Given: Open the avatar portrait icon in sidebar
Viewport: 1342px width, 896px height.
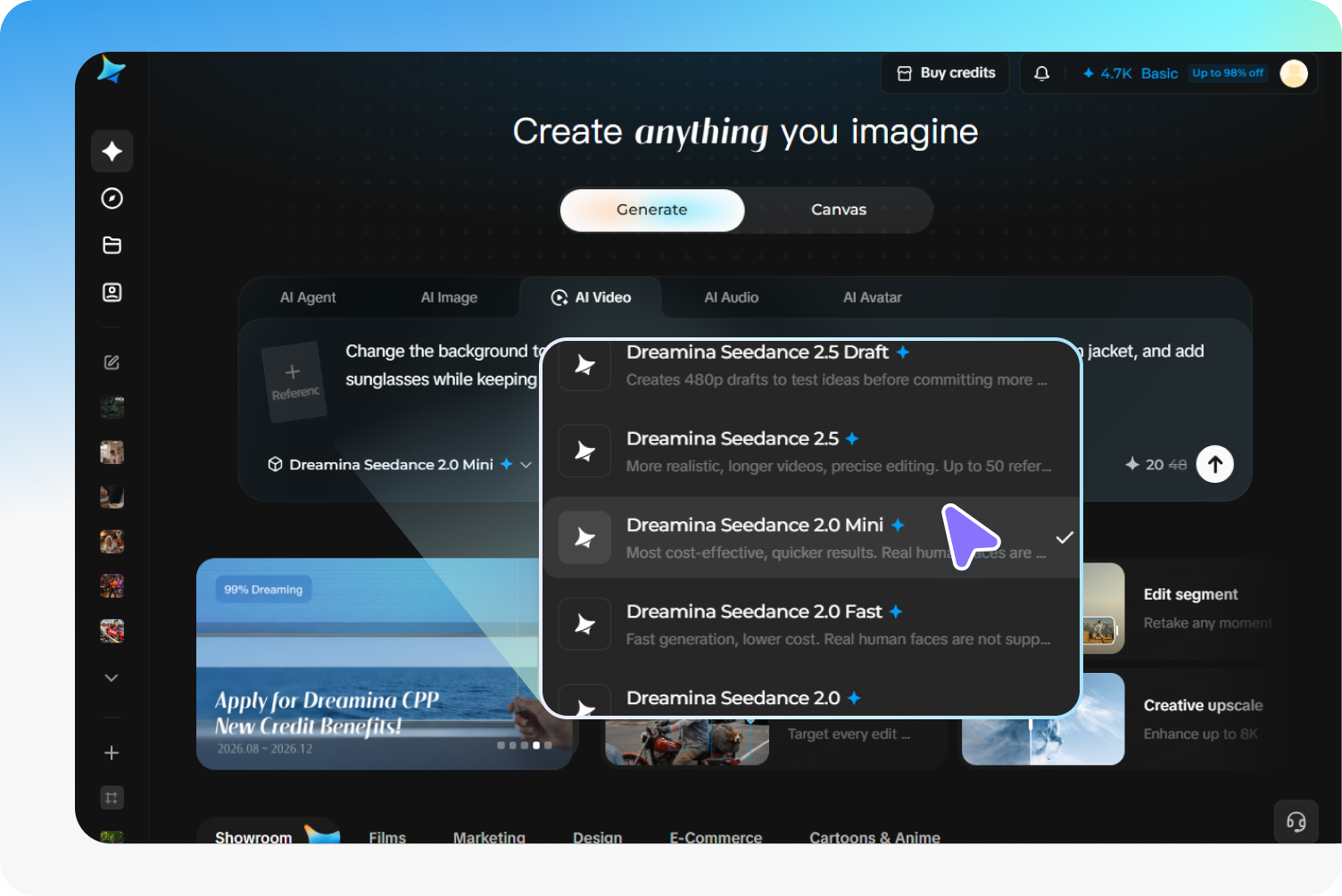Looking at the screenshot, I should (112, 292).
